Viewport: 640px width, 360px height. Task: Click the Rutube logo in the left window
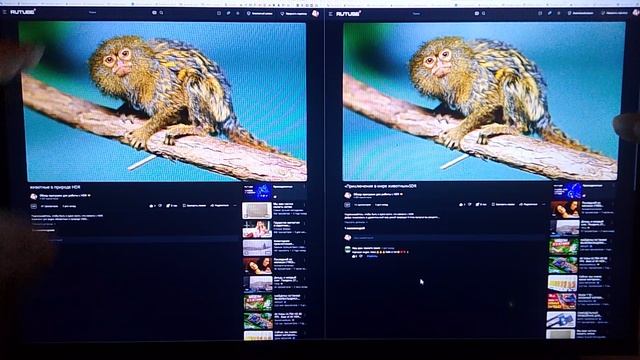click(23, 12)
